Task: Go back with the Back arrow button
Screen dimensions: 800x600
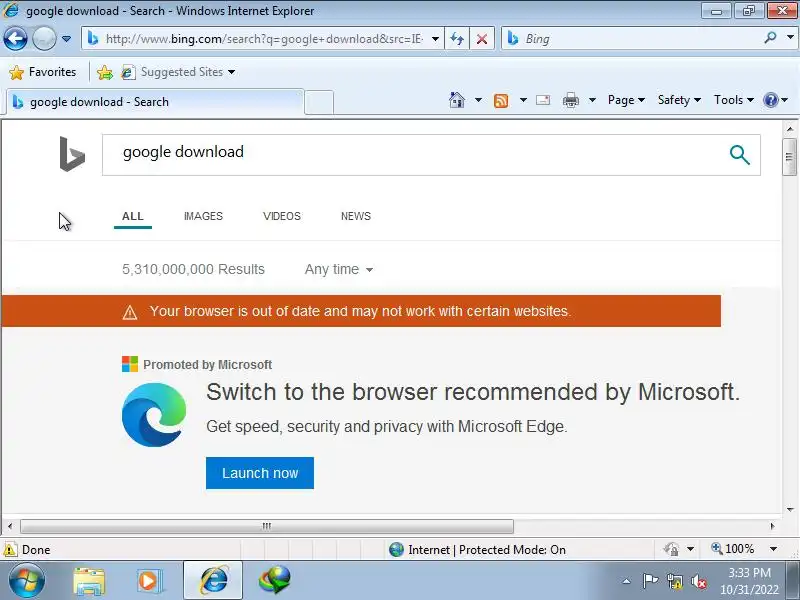Action: coord(15,38)
